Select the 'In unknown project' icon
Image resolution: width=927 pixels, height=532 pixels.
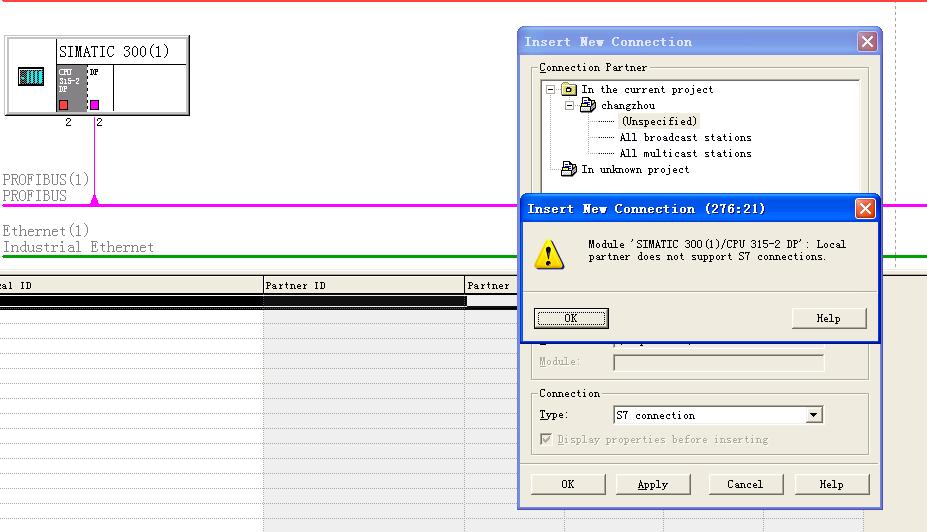[569, 169]
